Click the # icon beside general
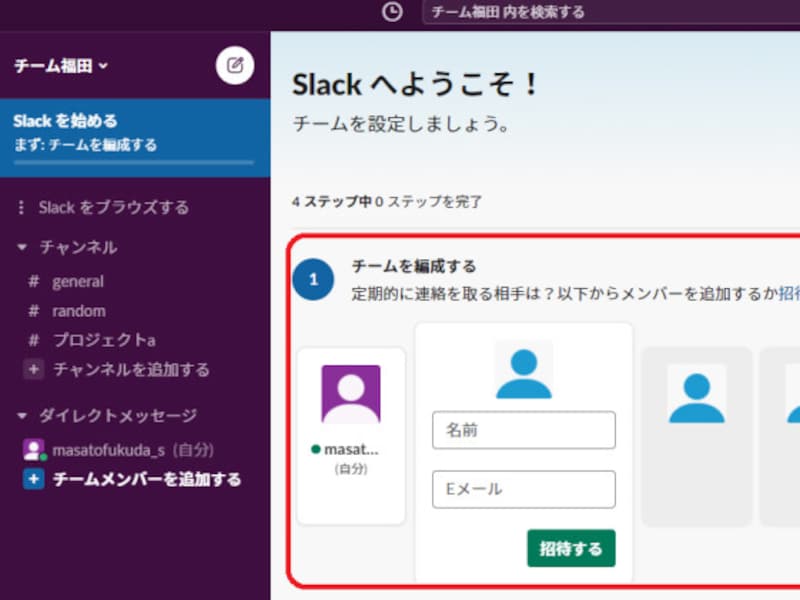Image resolution: width=800 pixels, height=600 pixels. tap(34, 282)
